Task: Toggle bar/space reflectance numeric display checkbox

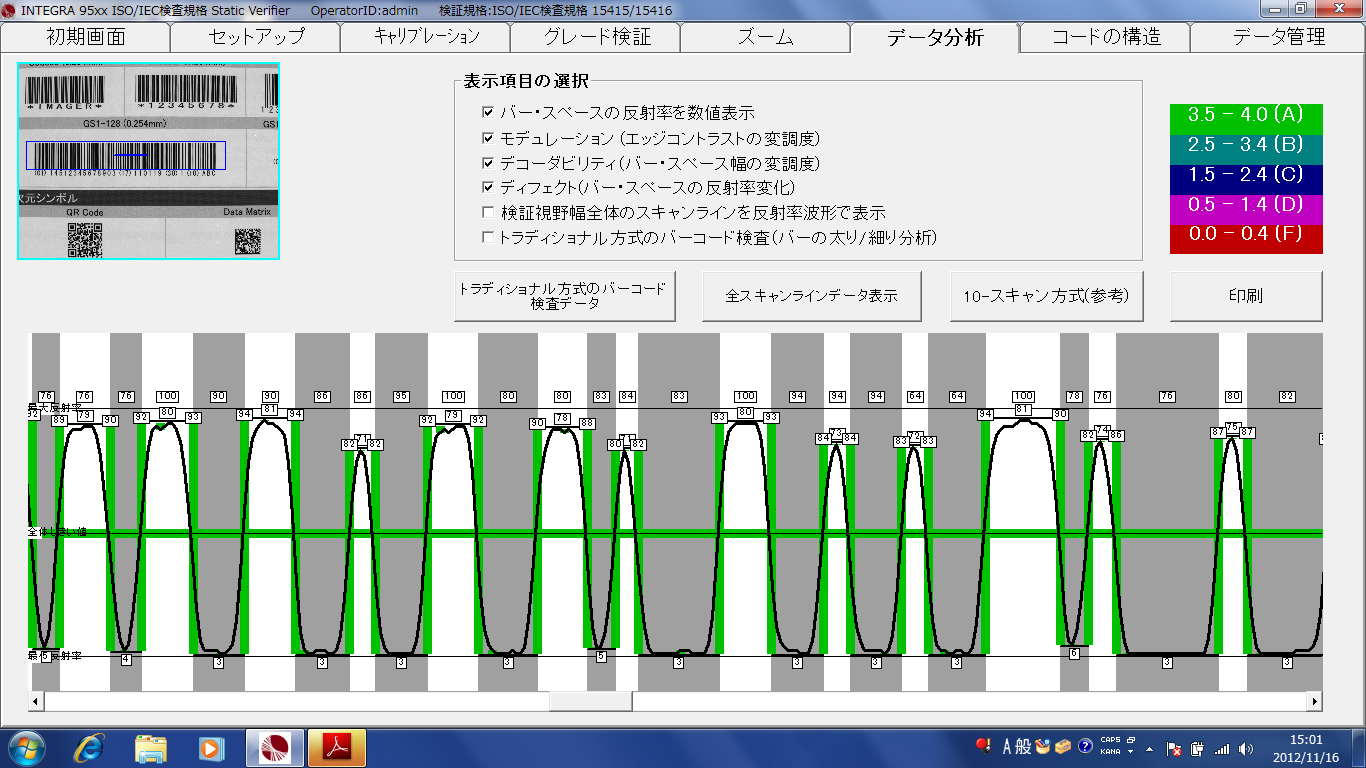Action: tap(488, 113)
